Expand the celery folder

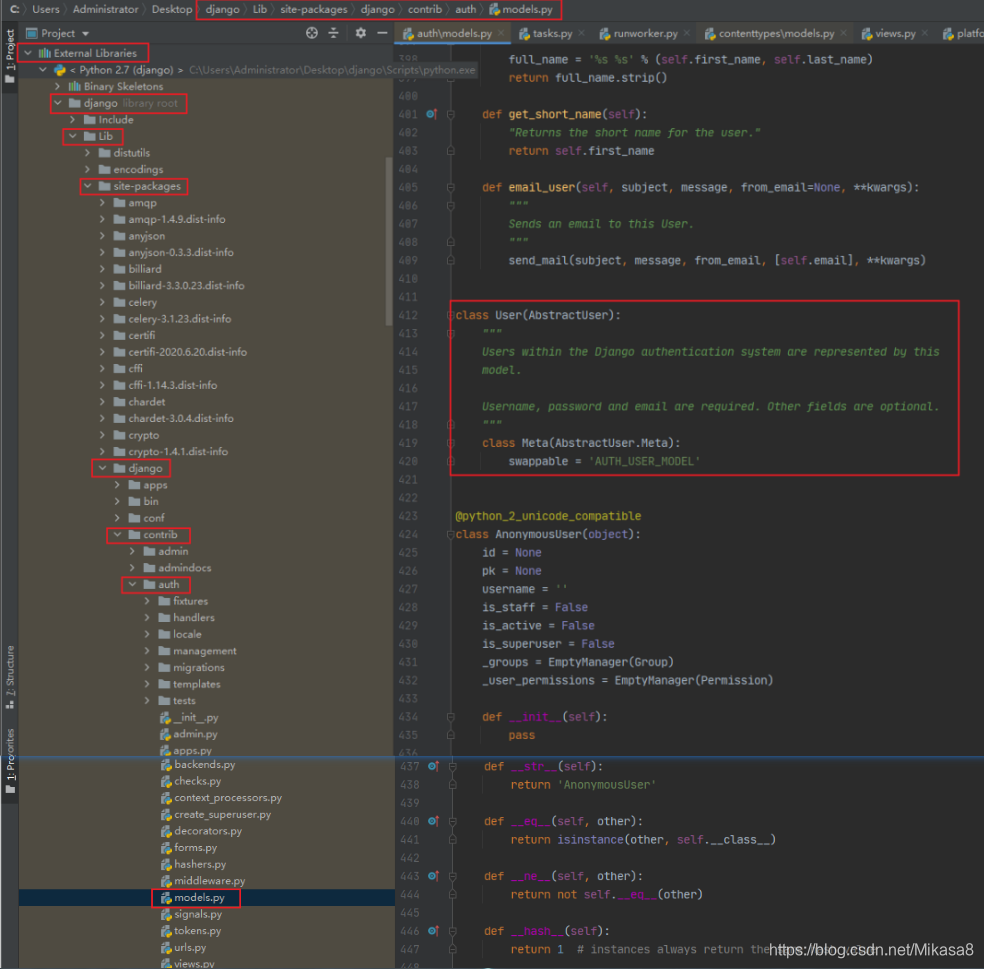tap(102, 302)
